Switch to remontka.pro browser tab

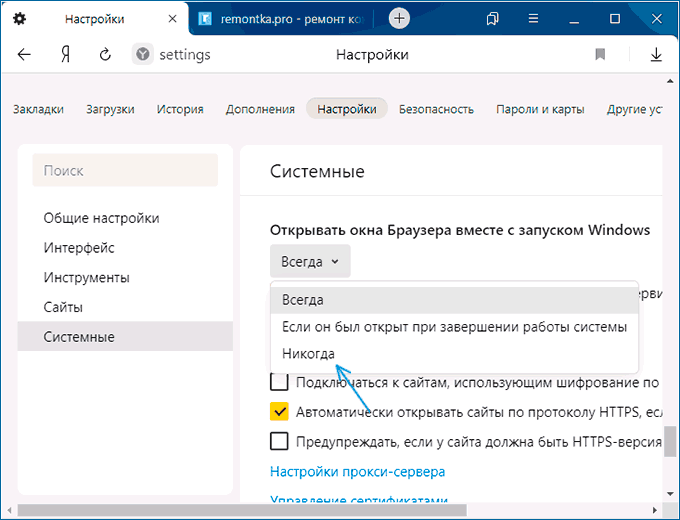pos(281,19)
